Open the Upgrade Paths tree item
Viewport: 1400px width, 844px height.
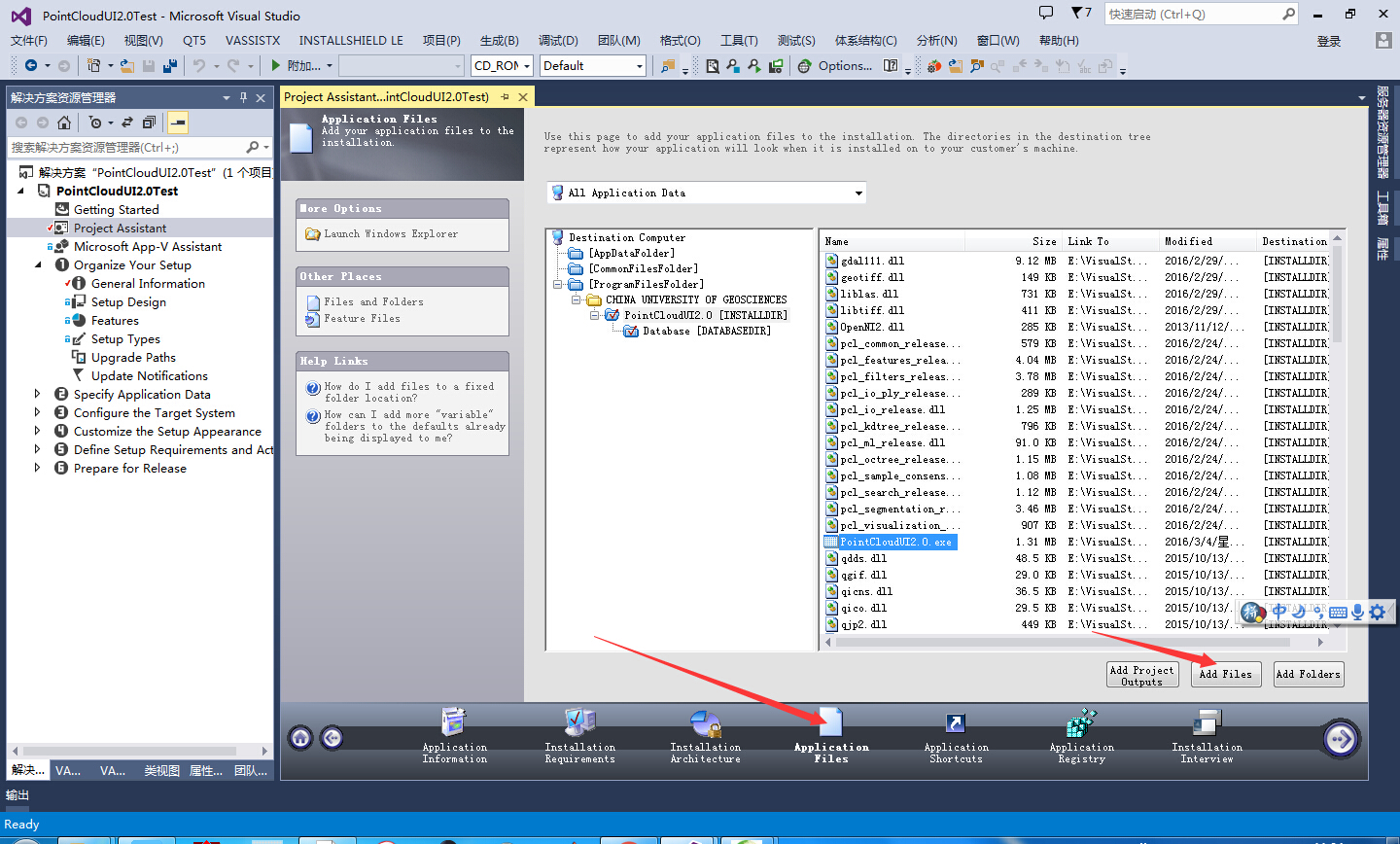pos(133,357)
